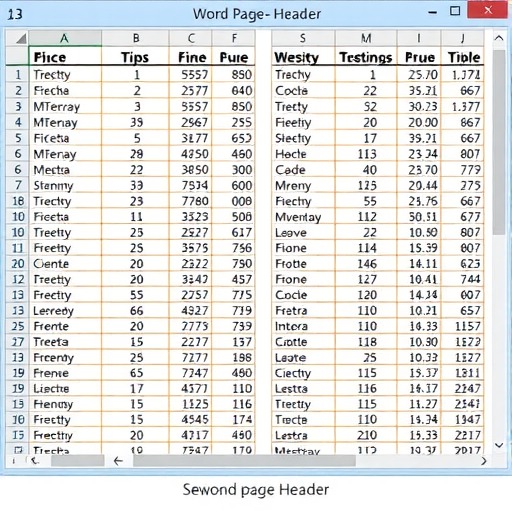Click the Fine value "4545"
This screenshot has width=512, height=512.
[x=191, y=419]
